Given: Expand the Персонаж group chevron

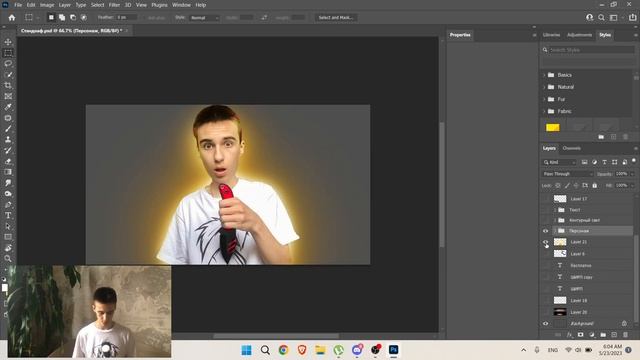Looking at the screenshot, I should coord(556,231).
